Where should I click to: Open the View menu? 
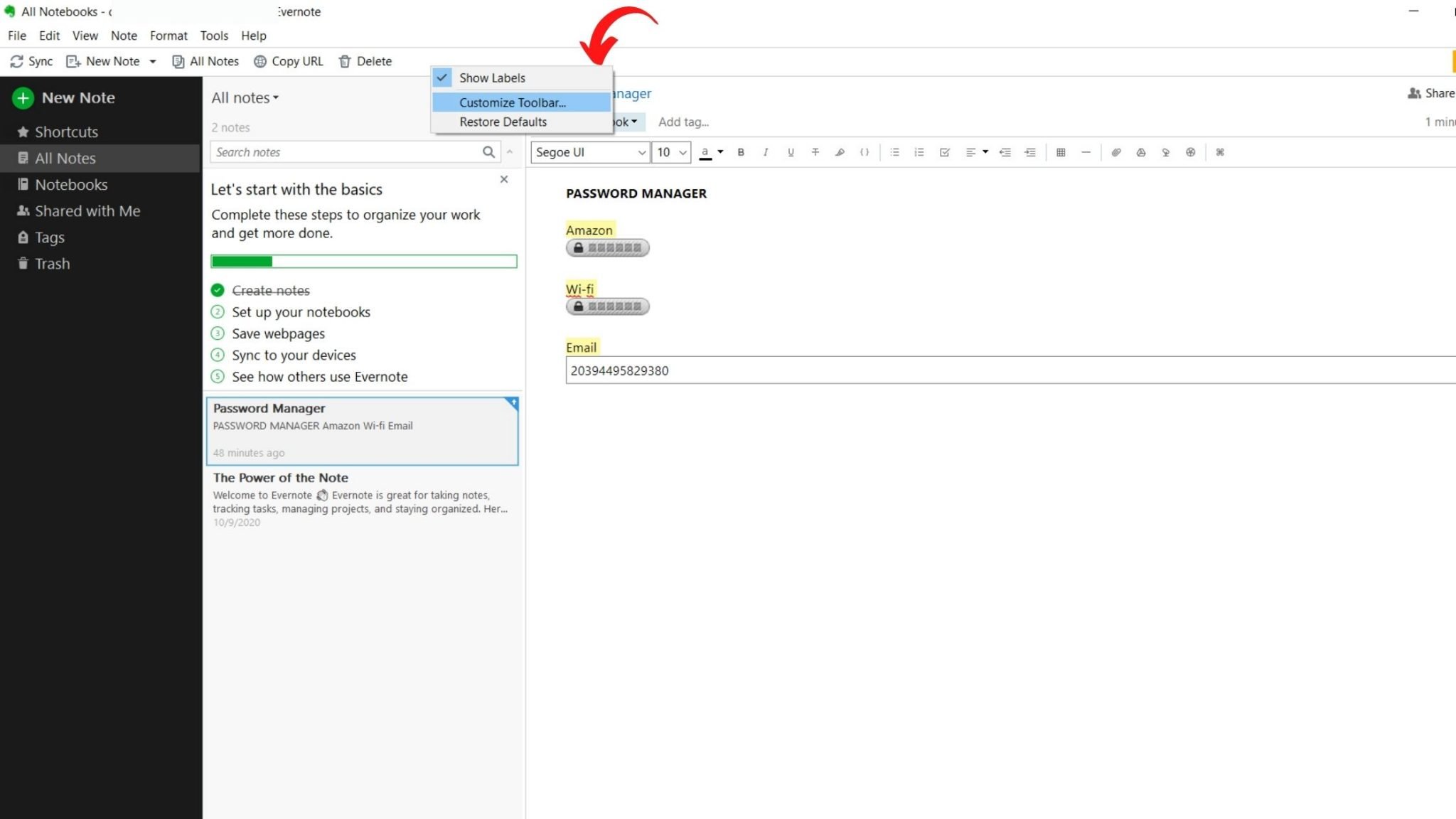85,36
